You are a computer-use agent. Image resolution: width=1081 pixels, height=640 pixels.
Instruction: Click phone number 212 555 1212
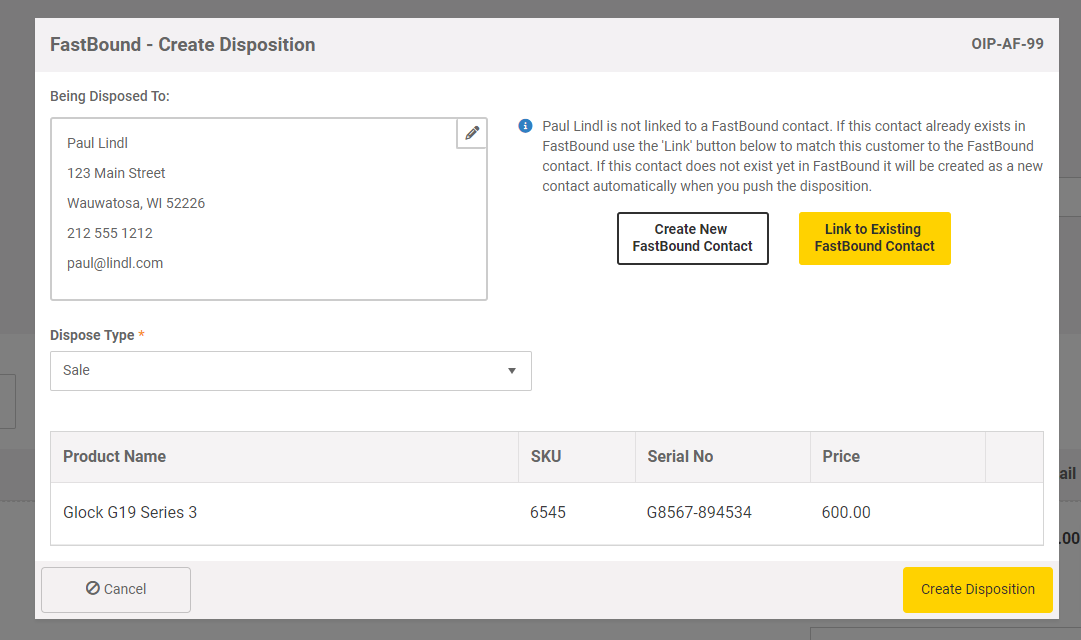coord(110,233)
